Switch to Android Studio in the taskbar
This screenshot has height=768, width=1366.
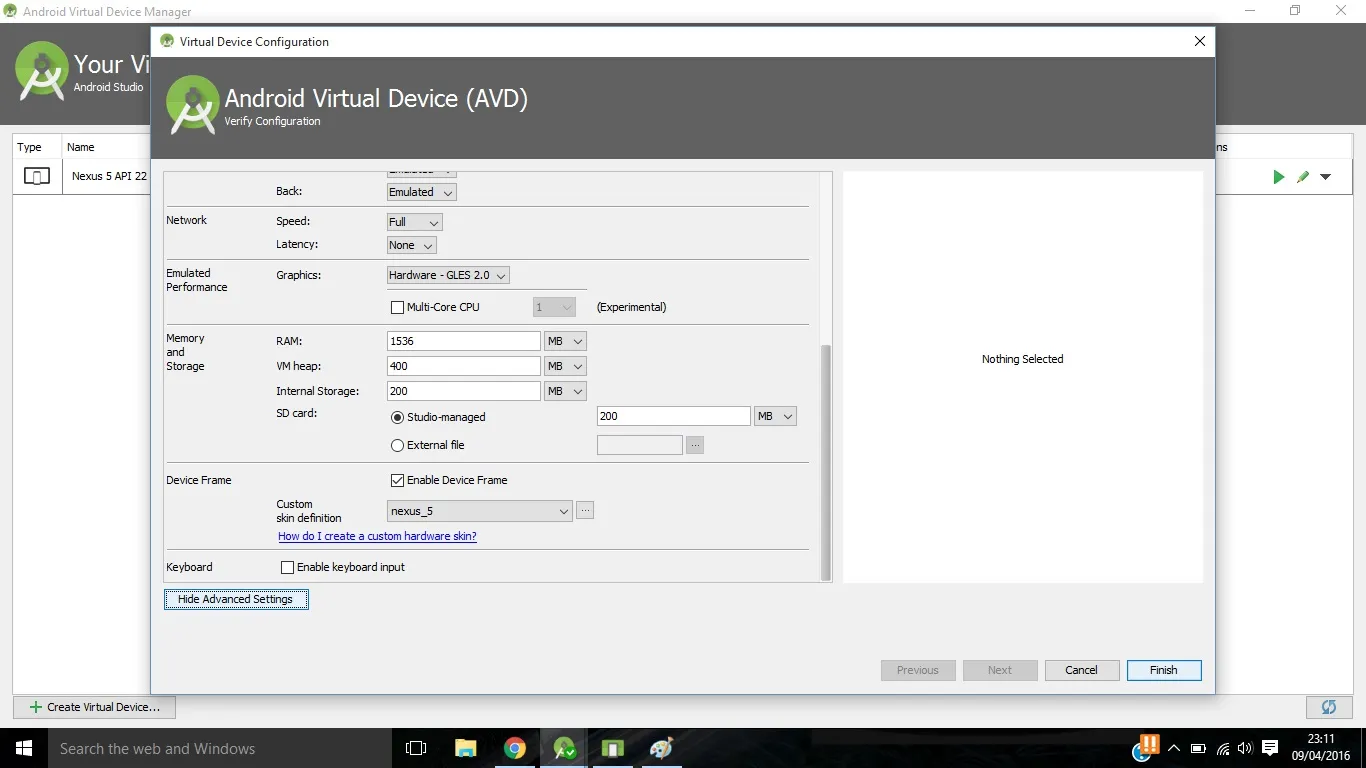(x=564, y=748)
